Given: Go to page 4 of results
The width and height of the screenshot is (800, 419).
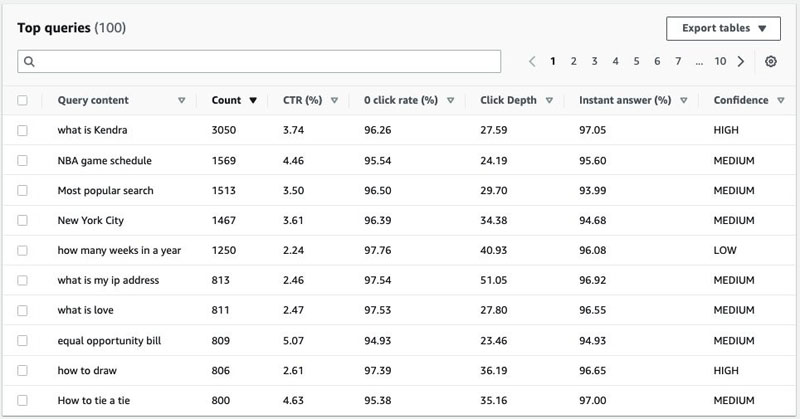Looking at the screenshot, I should click(x=615, y=61).
